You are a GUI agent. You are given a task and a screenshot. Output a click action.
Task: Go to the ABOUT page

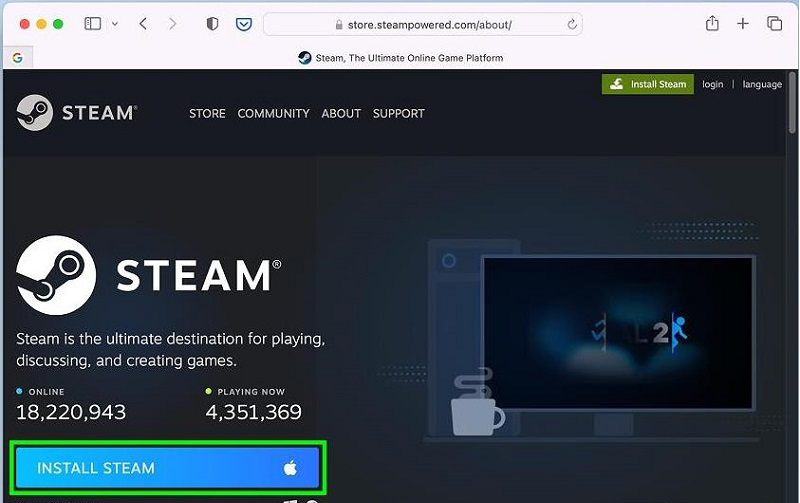[341, 114]
